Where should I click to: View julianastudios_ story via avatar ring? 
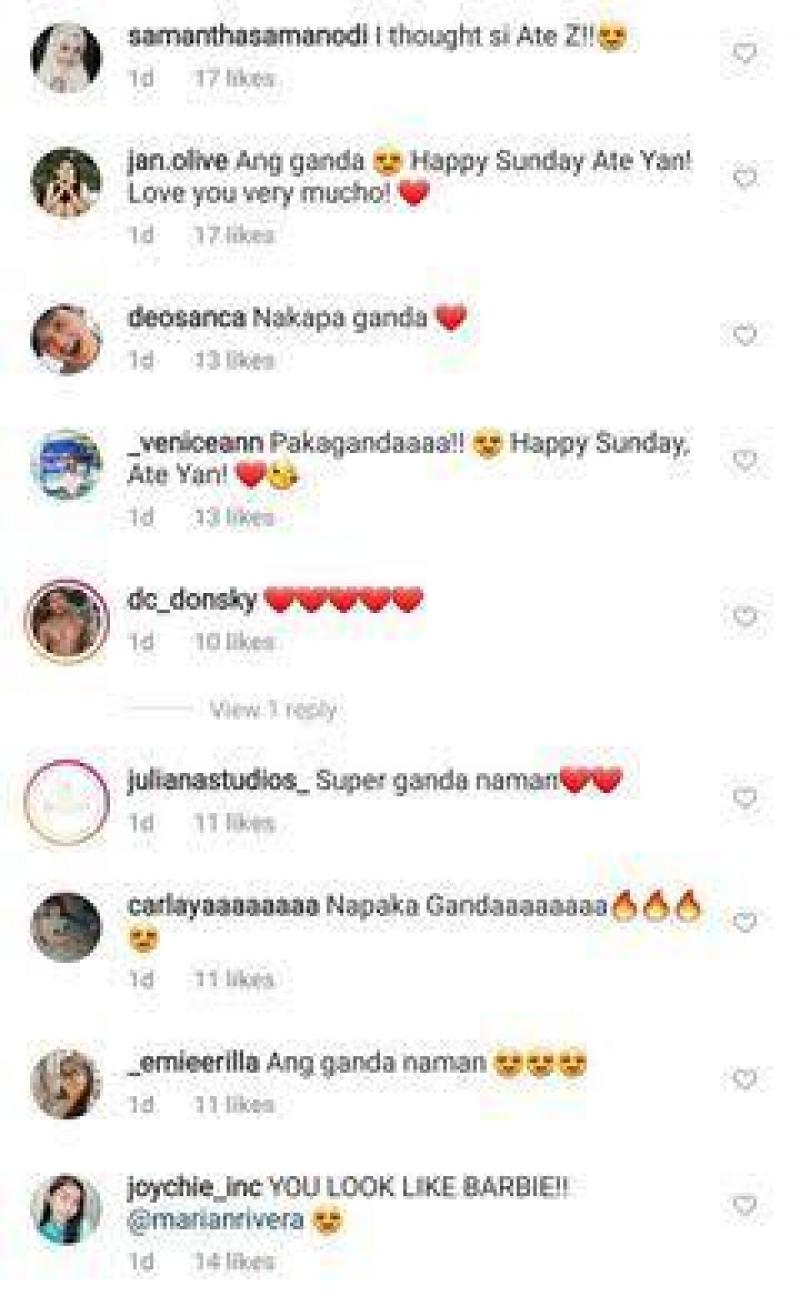66,803
